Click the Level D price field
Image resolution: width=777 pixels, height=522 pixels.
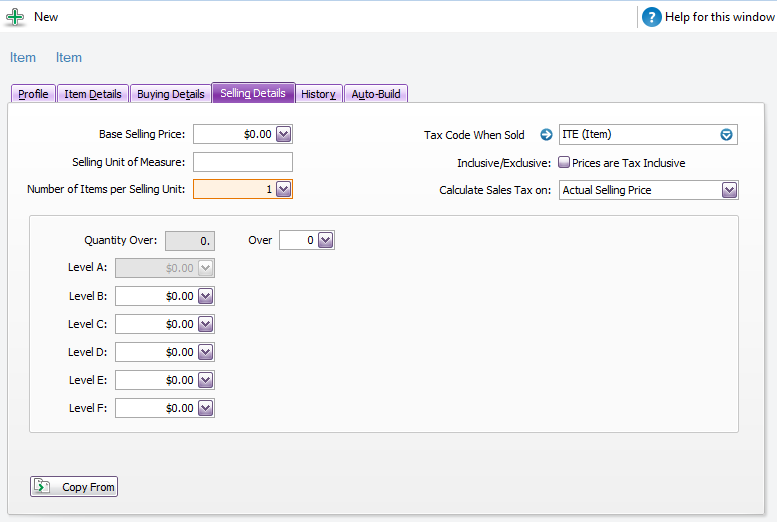(x=156, y=352)
